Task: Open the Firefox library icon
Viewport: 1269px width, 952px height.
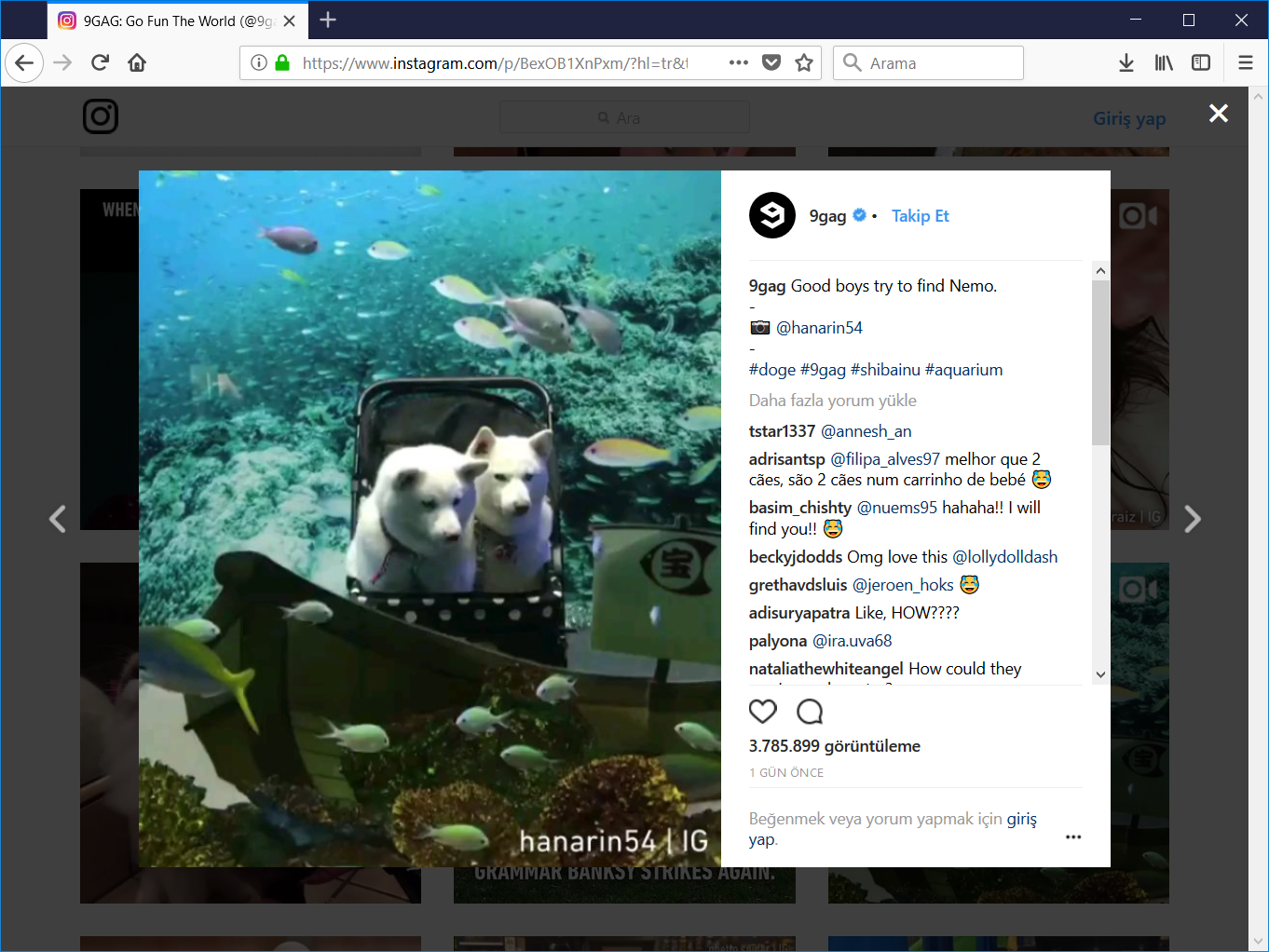Action: point(1164,61)
